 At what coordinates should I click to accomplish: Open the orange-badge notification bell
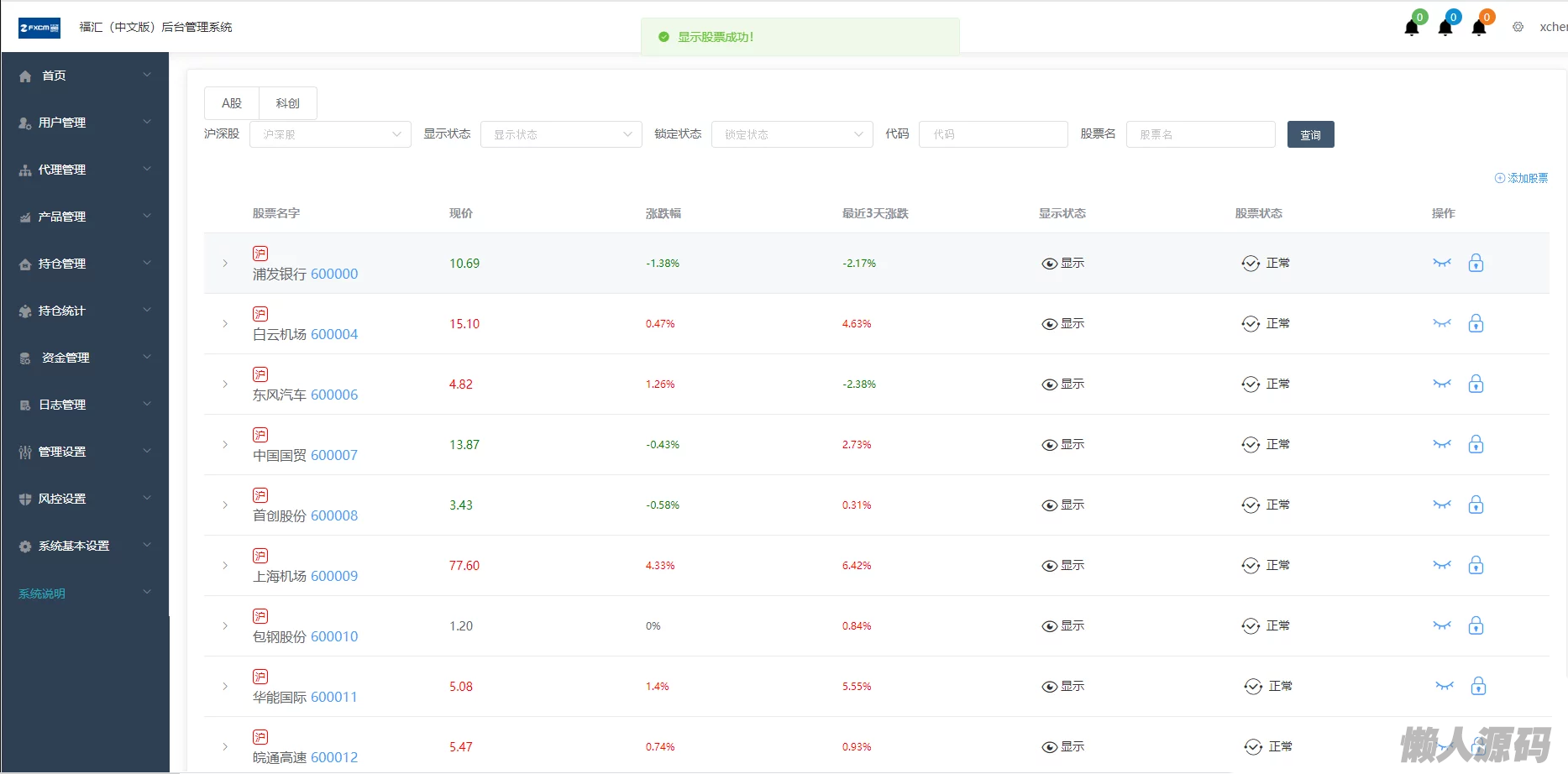(1479, 28)
